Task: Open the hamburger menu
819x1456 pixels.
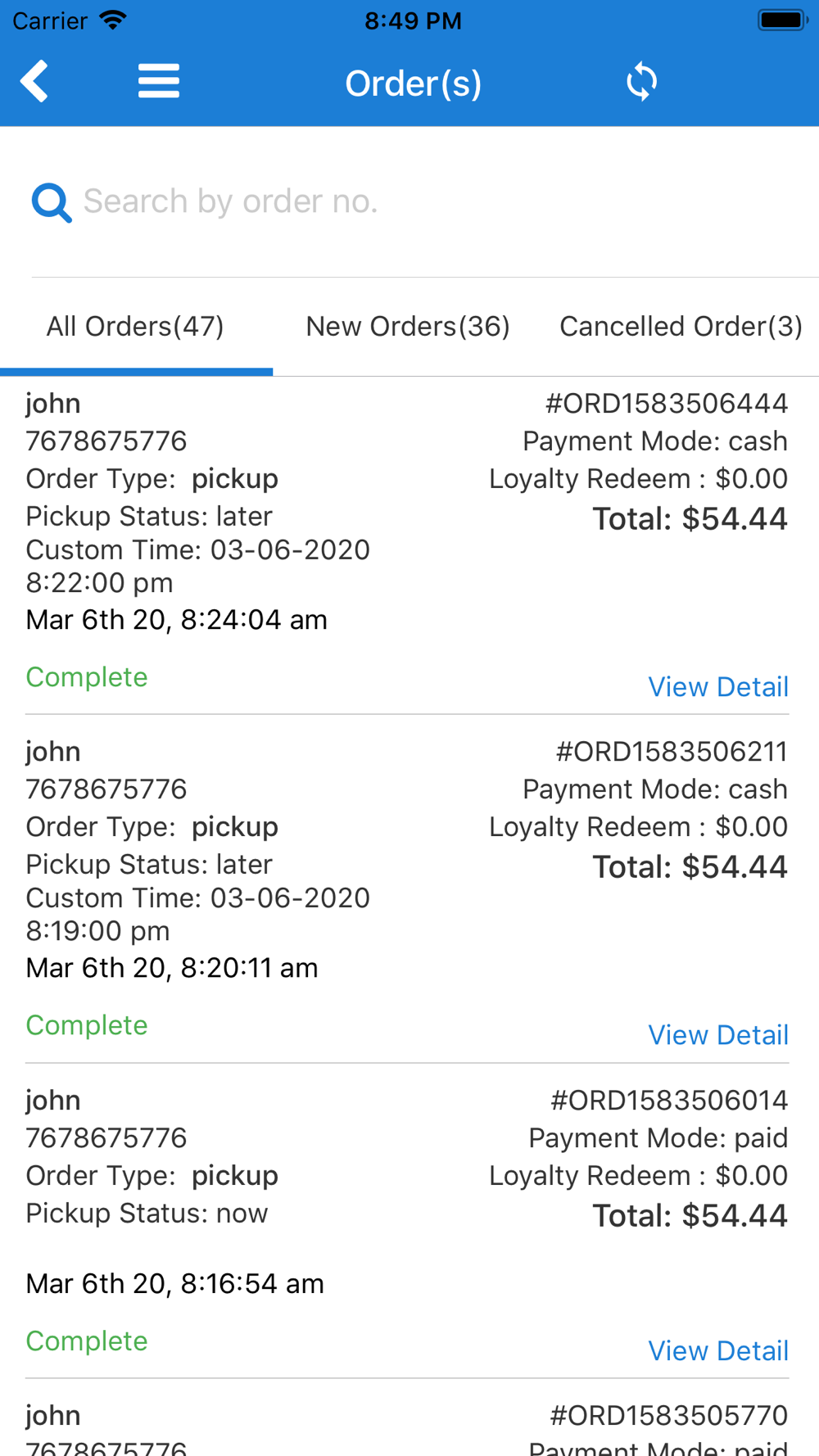Action: (159, 82)
